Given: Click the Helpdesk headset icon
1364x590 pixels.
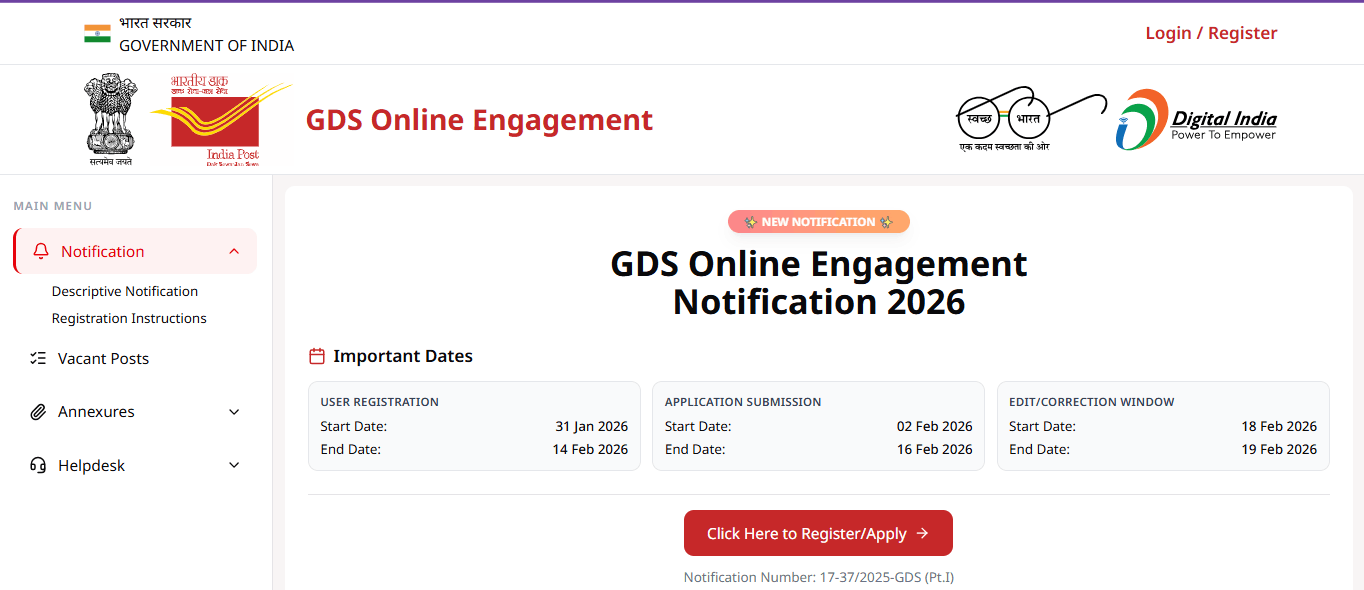Looking at the screenshot, I should (x=38, y=465).
